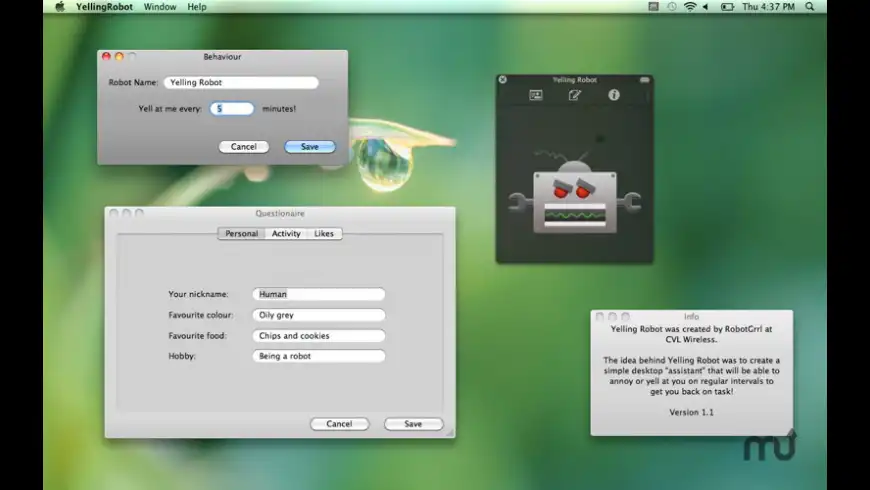Click the Favourite colour field
The image size is (870, 490).
pyautogui.click(x=318, y=315)
